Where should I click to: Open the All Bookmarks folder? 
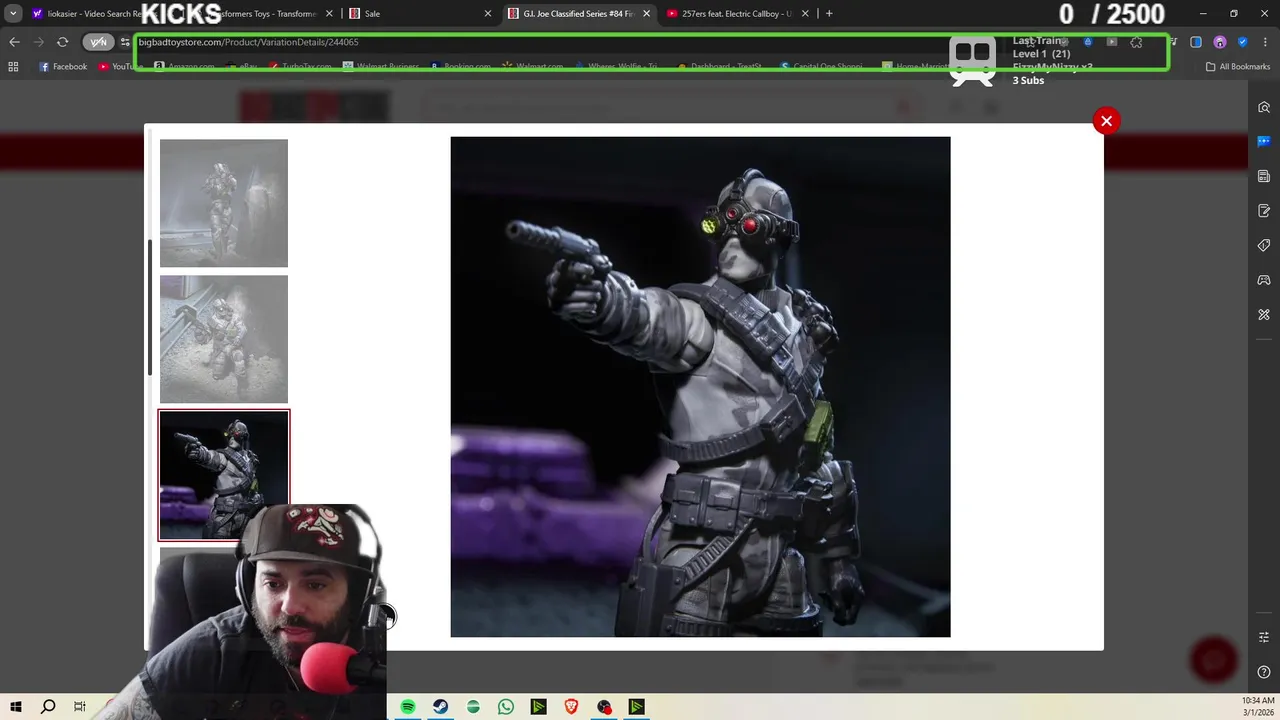(1238, 67)
